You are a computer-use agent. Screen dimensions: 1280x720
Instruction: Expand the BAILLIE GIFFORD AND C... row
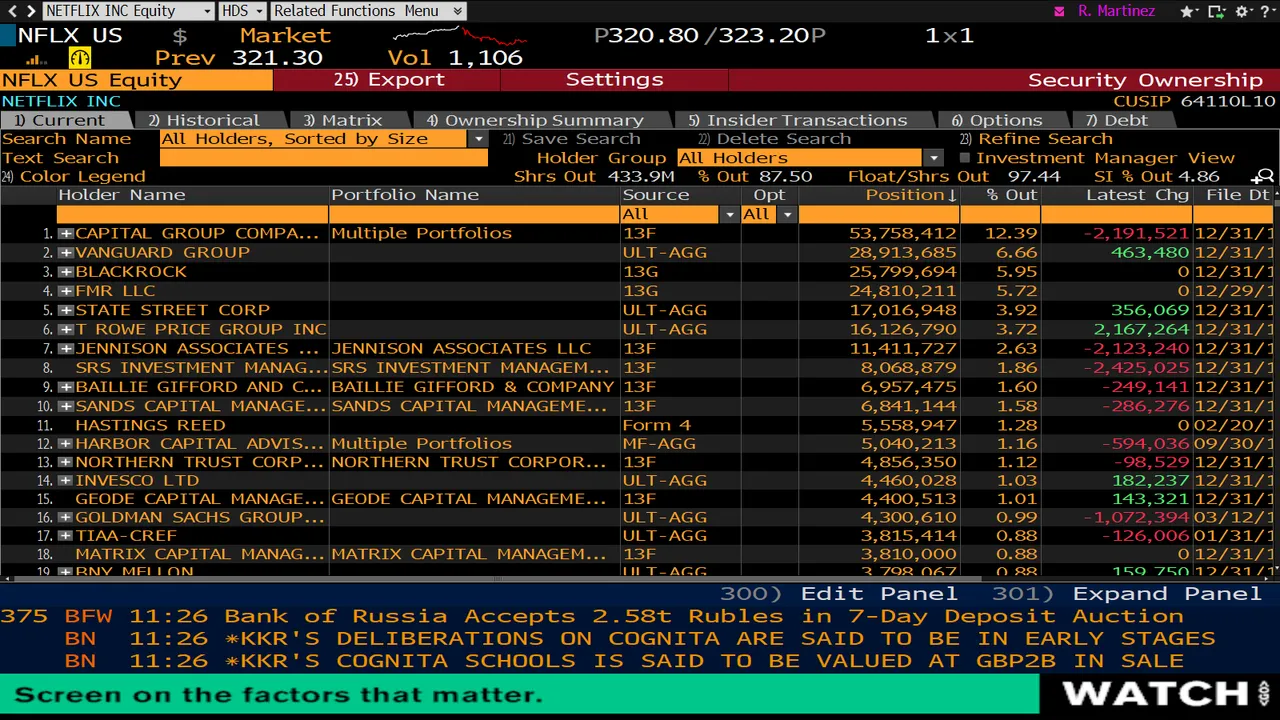(66, 387)
